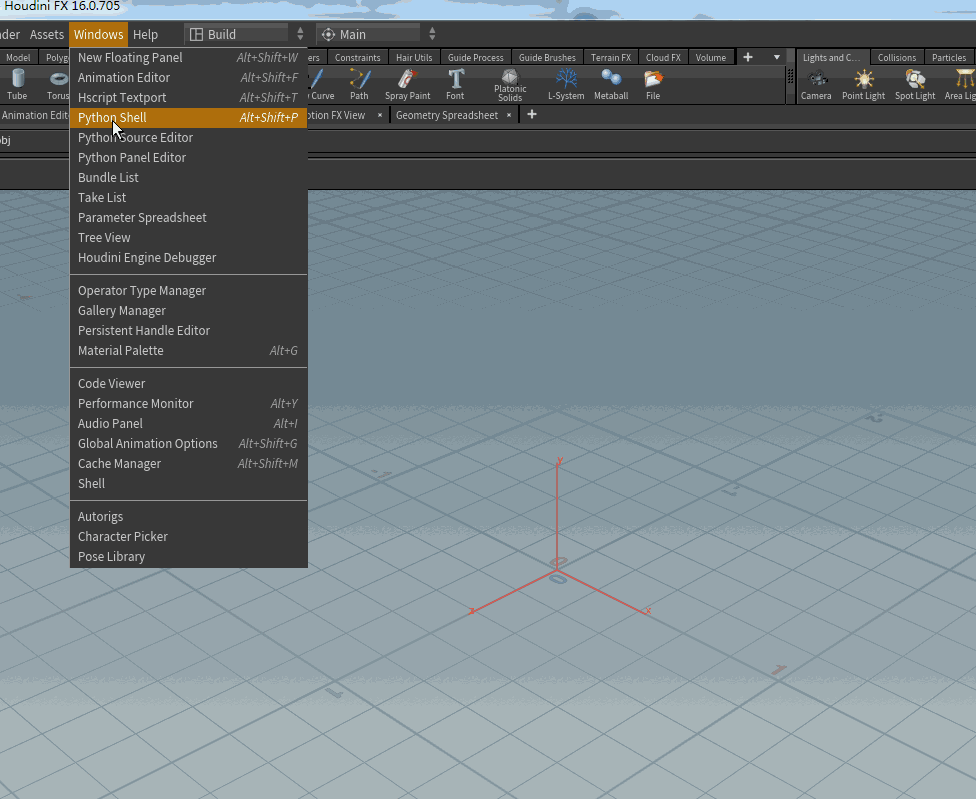
Task: Choose Parameter Spreadsheet
Action: pyautogui.click(x=189, y=217)
